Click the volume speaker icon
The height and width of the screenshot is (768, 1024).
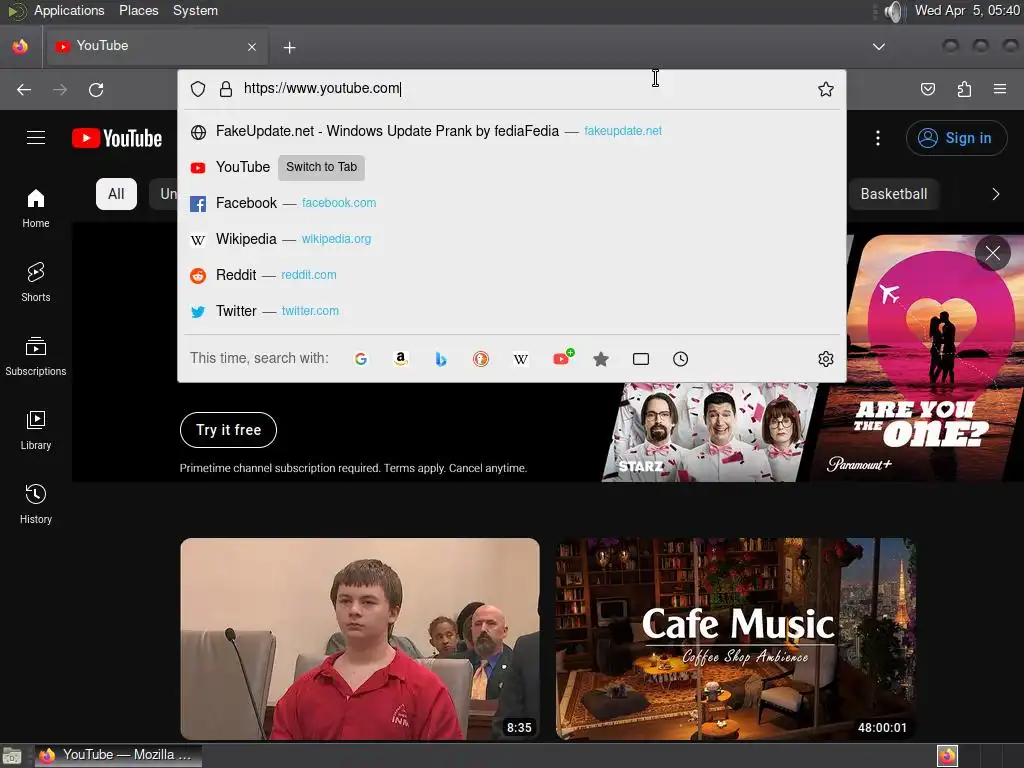coord(893,11)
